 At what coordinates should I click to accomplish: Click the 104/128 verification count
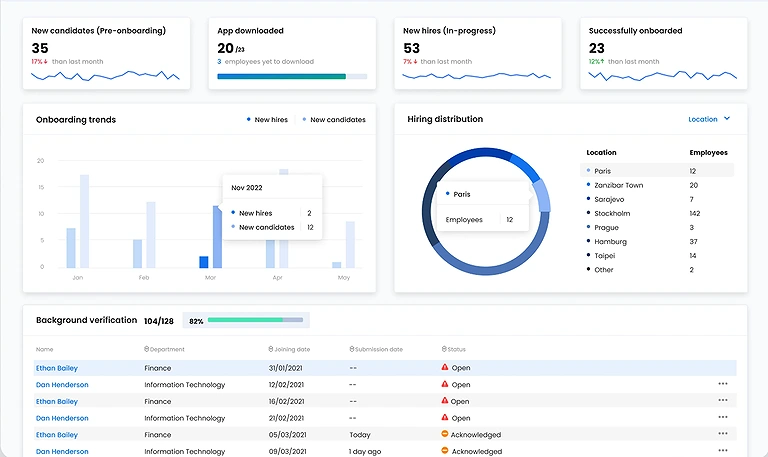159,321
